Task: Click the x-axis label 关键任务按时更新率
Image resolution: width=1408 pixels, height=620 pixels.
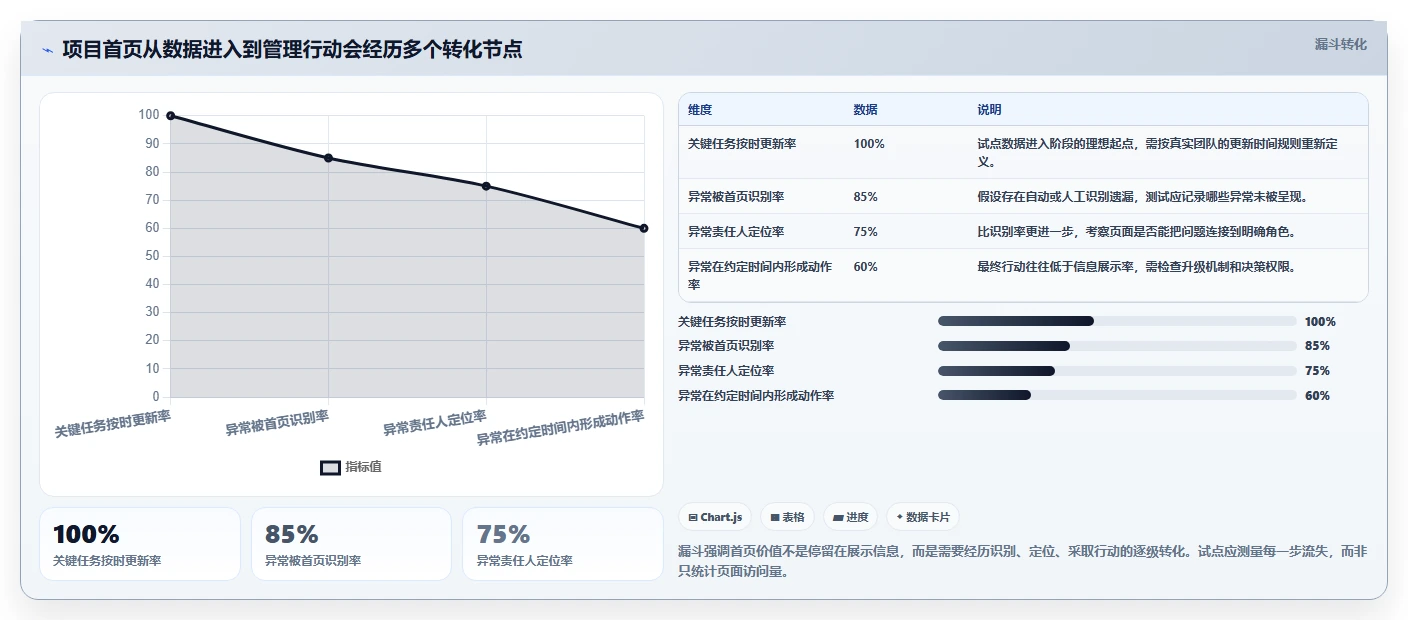Action: pyautogui.click(x=112, y=424)
